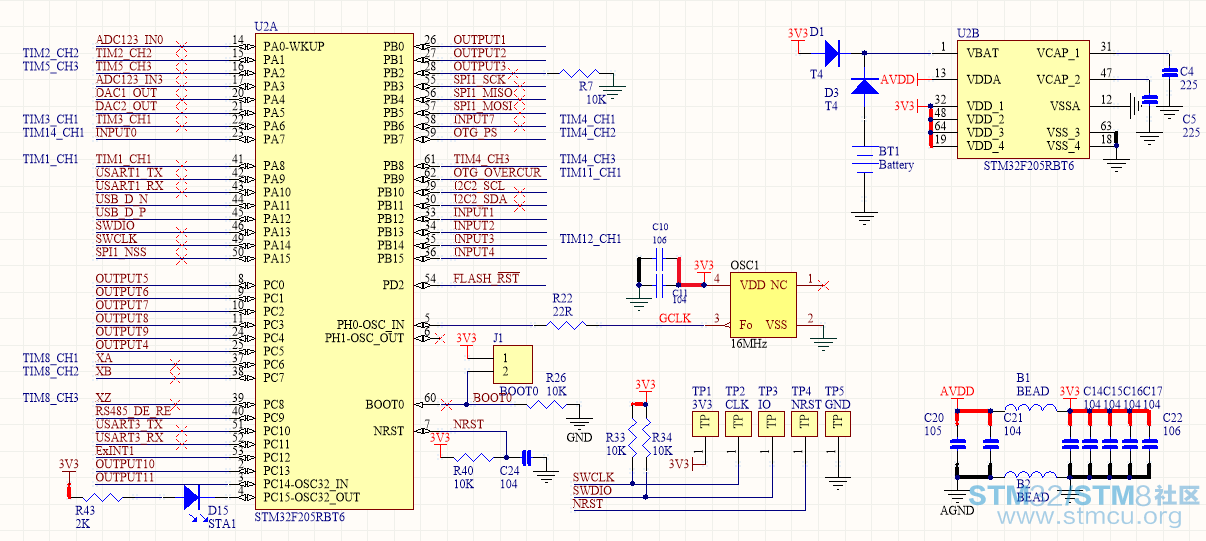Select the D15 LED symbol
Viewport: 1206px width, 541px height.
[x=194, y=496]
